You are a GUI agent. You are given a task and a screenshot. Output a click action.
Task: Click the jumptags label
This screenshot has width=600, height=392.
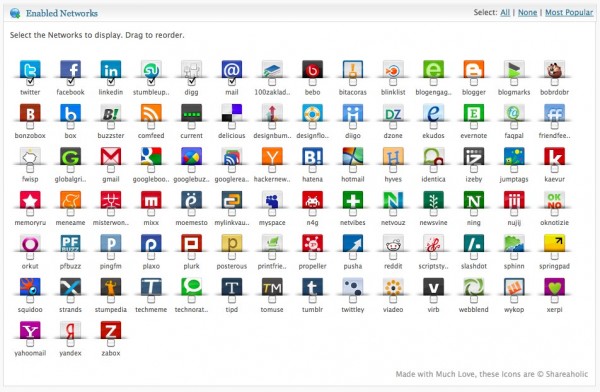514,180
